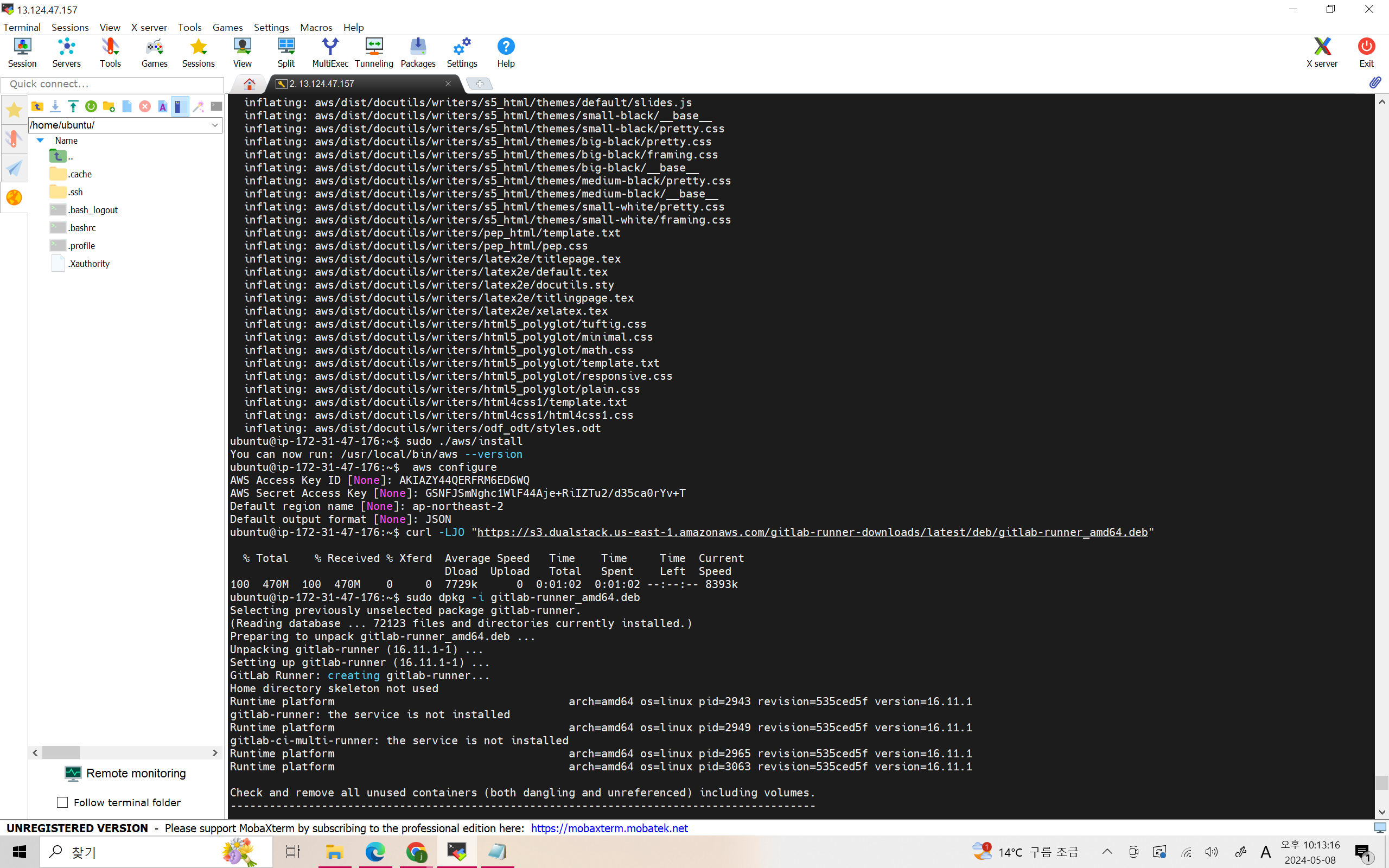Screen dimensions: 1389x868
Task: Create a new file in SFTP browser
Action: (x=127, y=107)
